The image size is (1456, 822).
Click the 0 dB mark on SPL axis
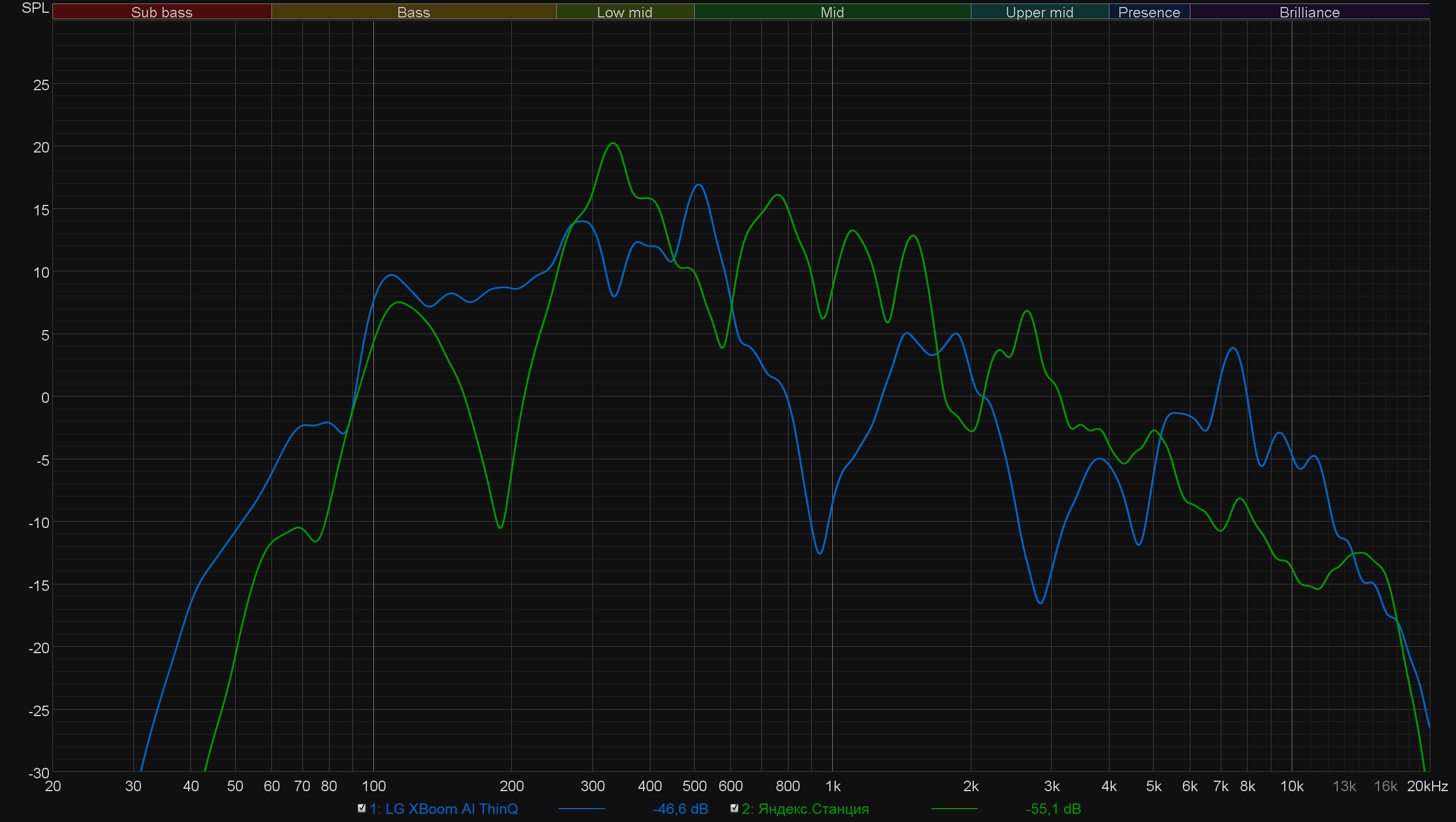[x=45, y=398]
